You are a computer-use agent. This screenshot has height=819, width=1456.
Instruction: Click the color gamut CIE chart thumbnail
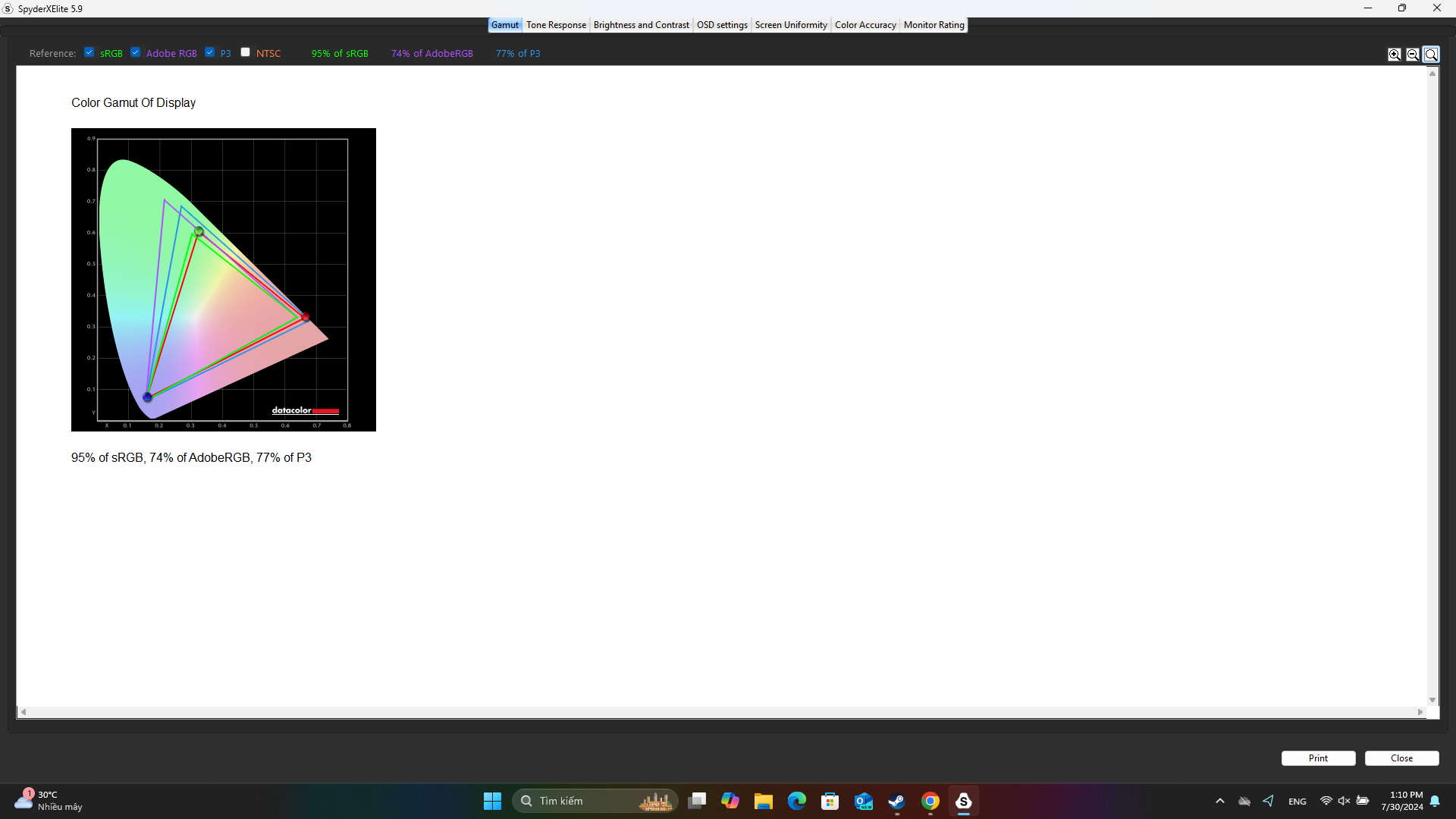(223, 279)
